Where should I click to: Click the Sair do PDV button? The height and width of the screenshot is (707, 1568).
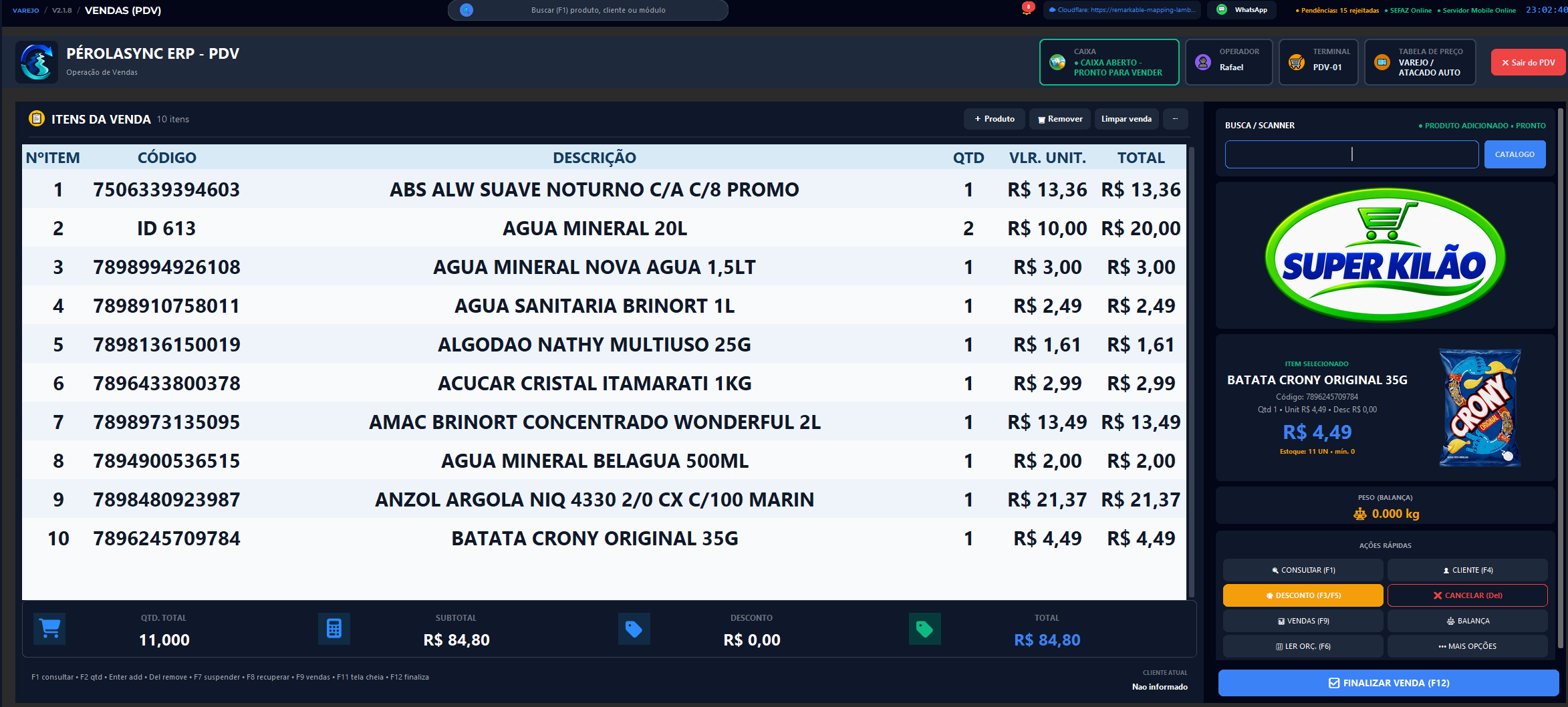[1529, 62]
